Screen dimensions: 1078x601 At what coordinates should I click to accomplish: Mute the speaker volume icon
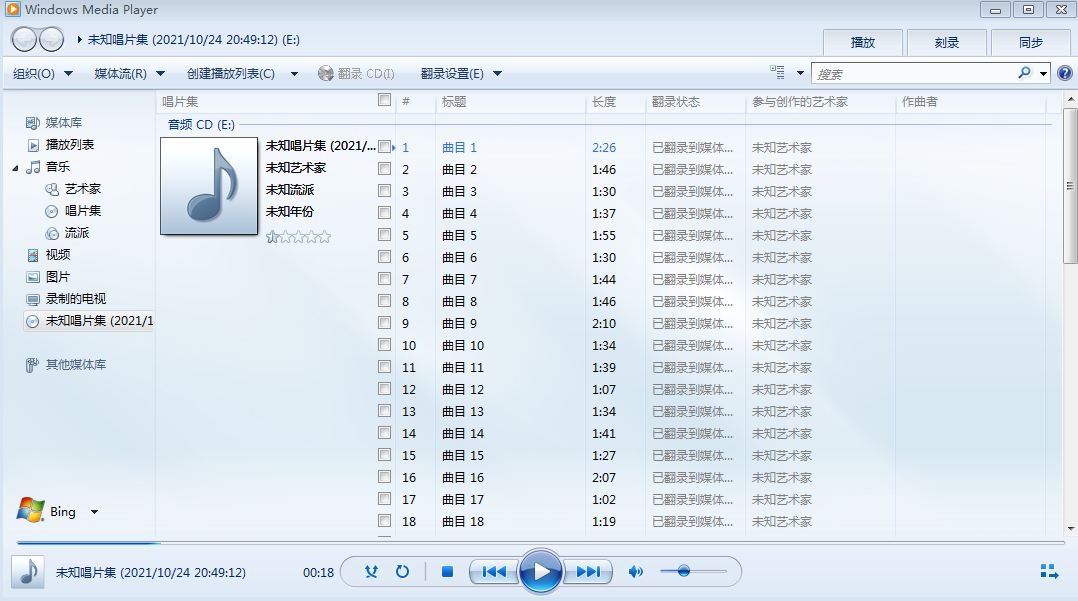coord(635,572)
